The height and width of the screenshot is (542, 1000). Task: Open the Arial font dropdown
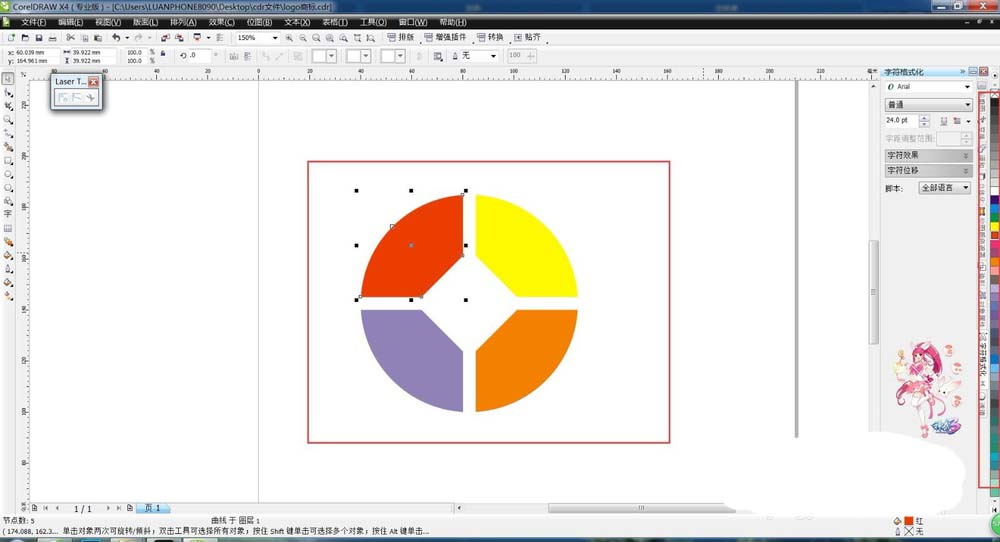967,87
